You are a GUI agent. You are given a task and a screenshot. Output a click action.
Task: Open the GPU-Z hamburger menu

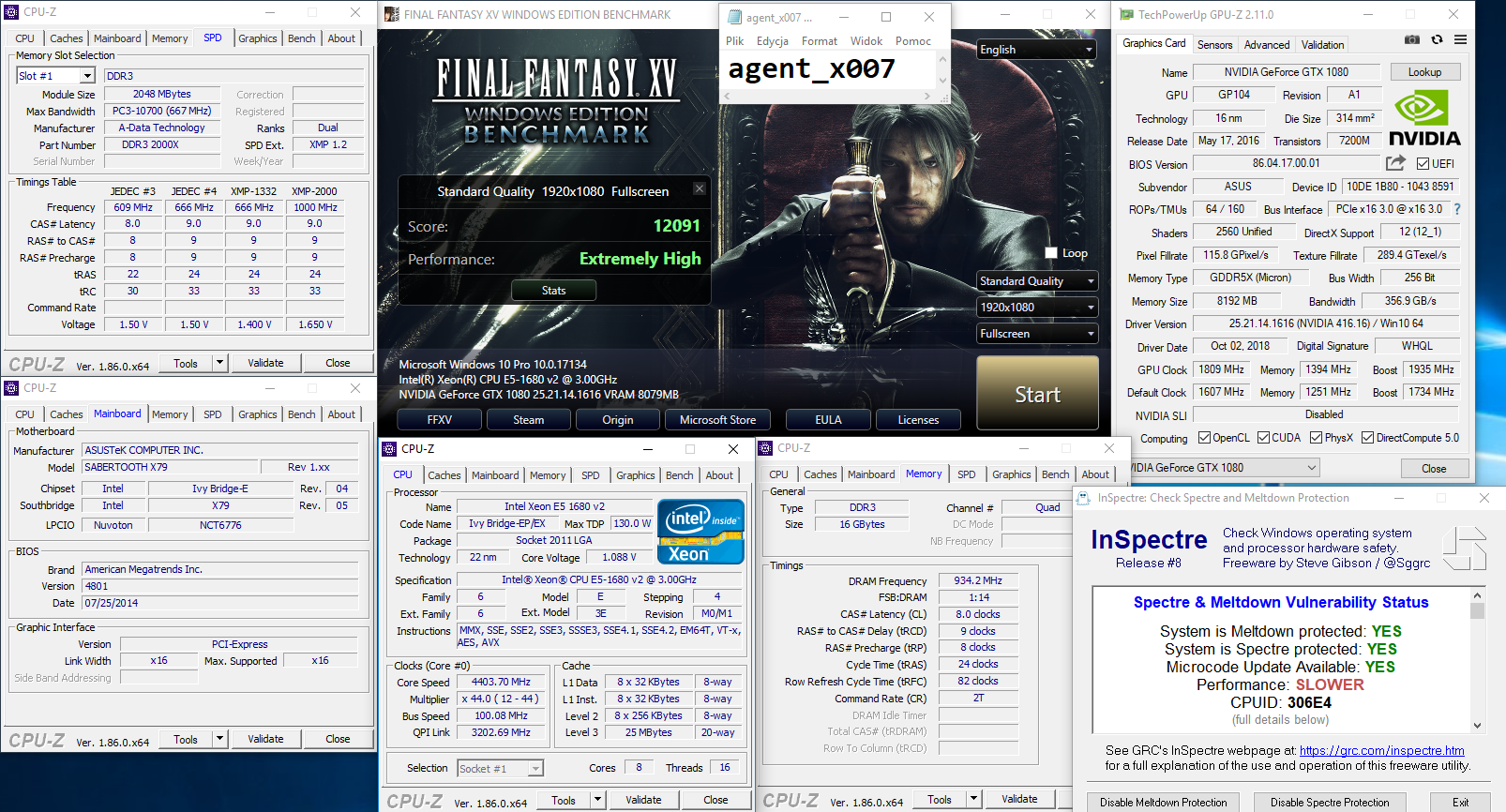click(1461, 39)
